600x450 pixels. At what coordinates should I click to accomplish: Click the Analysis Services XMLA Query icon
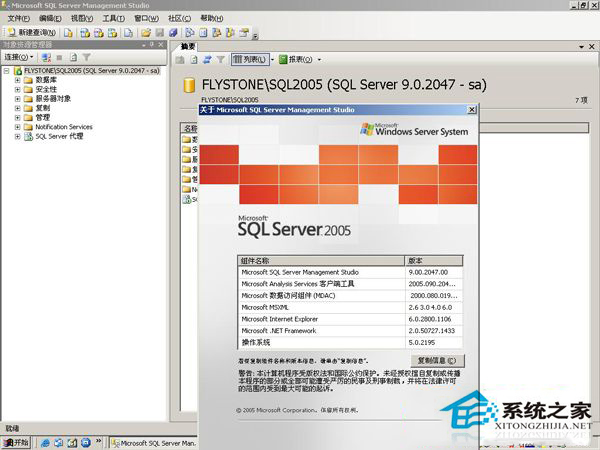[x=112, y=33]
